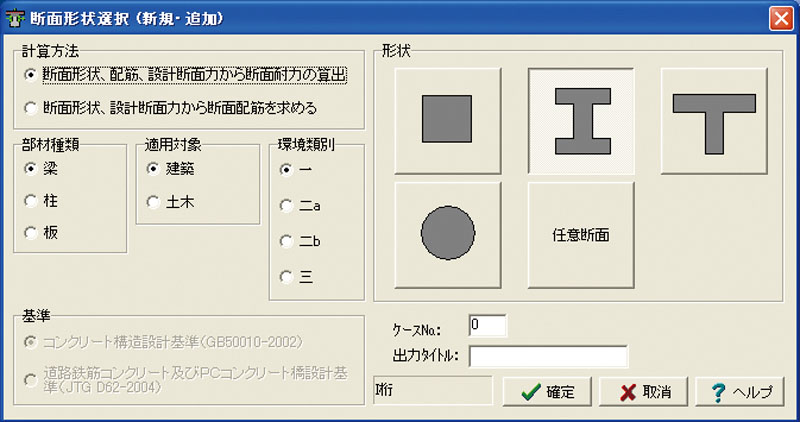Click the ケースNo. input field
Image resolution: width=800 pixels, height=422 pixels.
point(487,326)
